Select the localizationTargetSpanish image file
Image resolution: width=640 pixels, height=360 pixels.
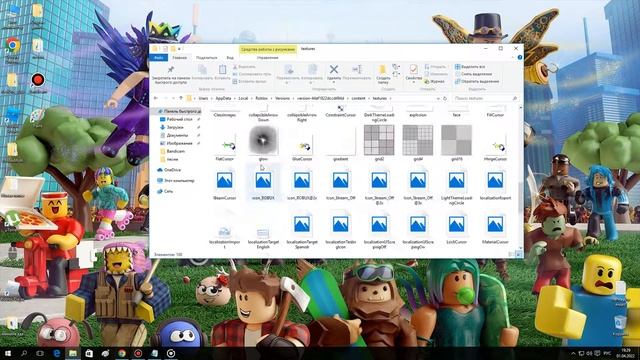tap(302, 231)
